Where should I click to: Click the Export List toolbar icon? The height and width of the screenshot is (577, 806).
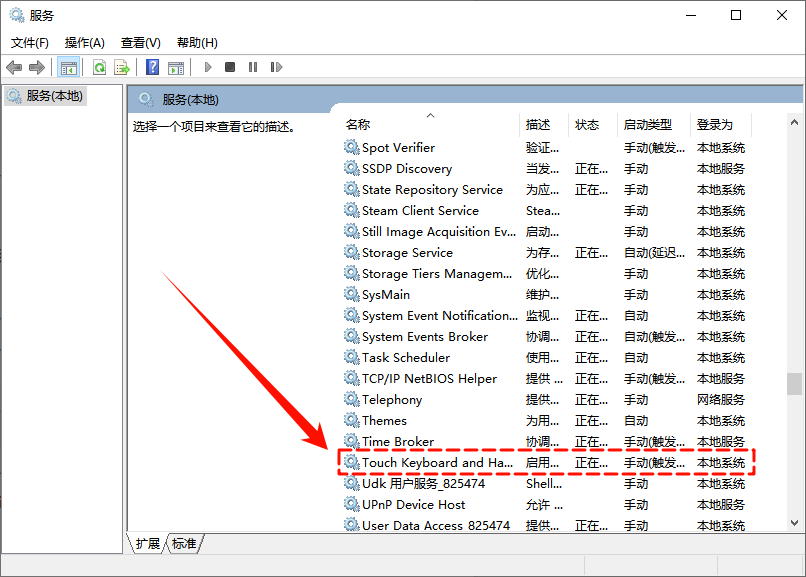(122, 67)
